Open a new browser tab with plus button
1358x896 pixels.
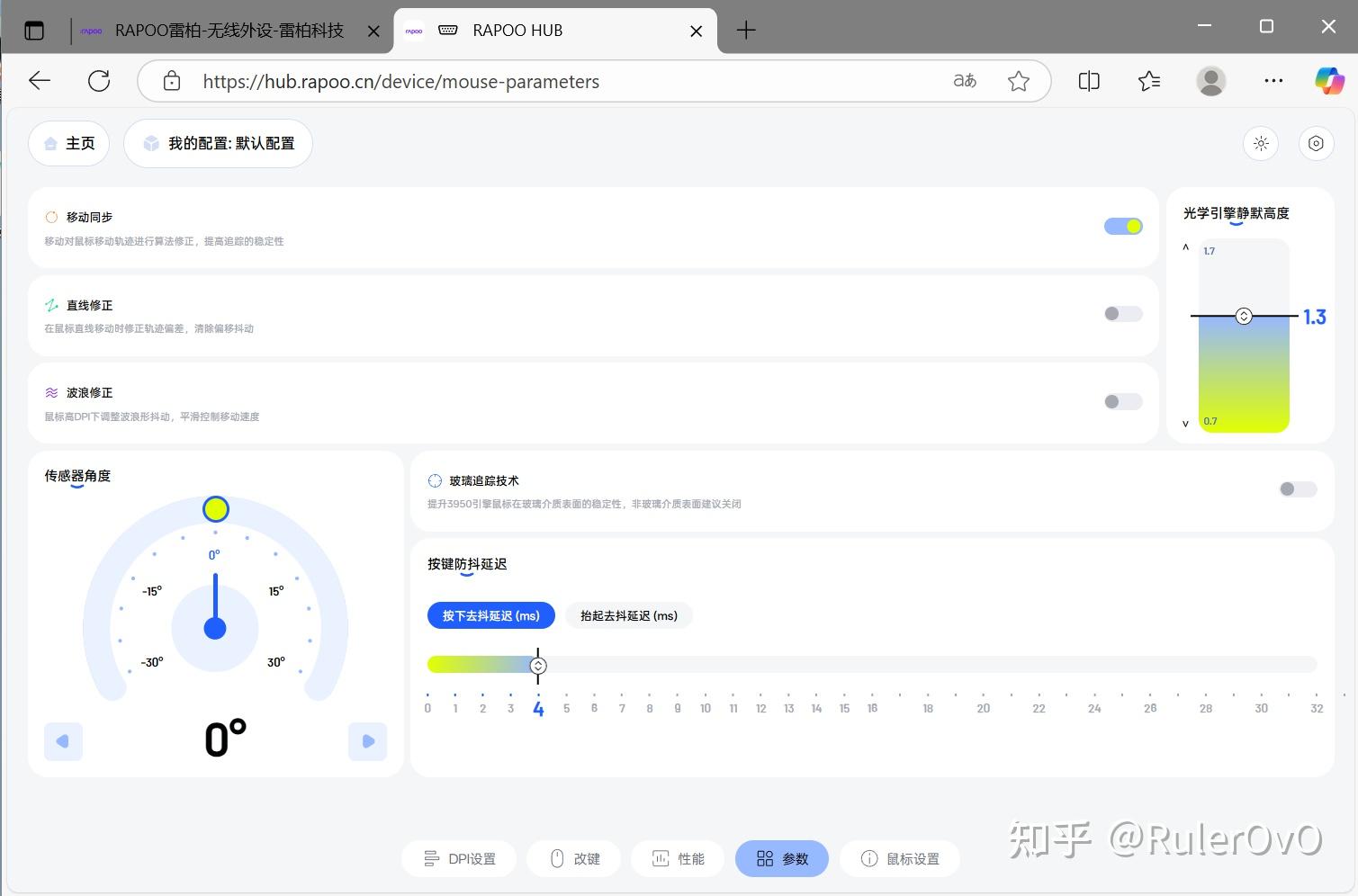point(745,31)
